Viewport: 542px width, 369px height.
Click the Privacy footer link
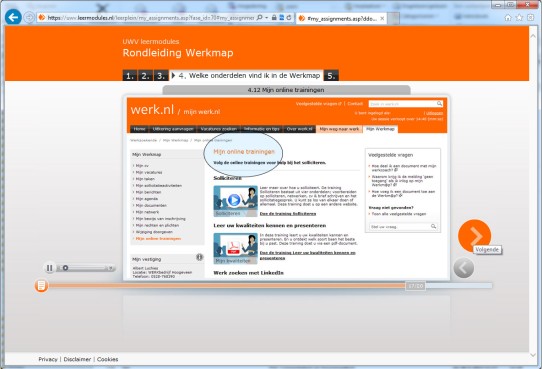[48, 359]
